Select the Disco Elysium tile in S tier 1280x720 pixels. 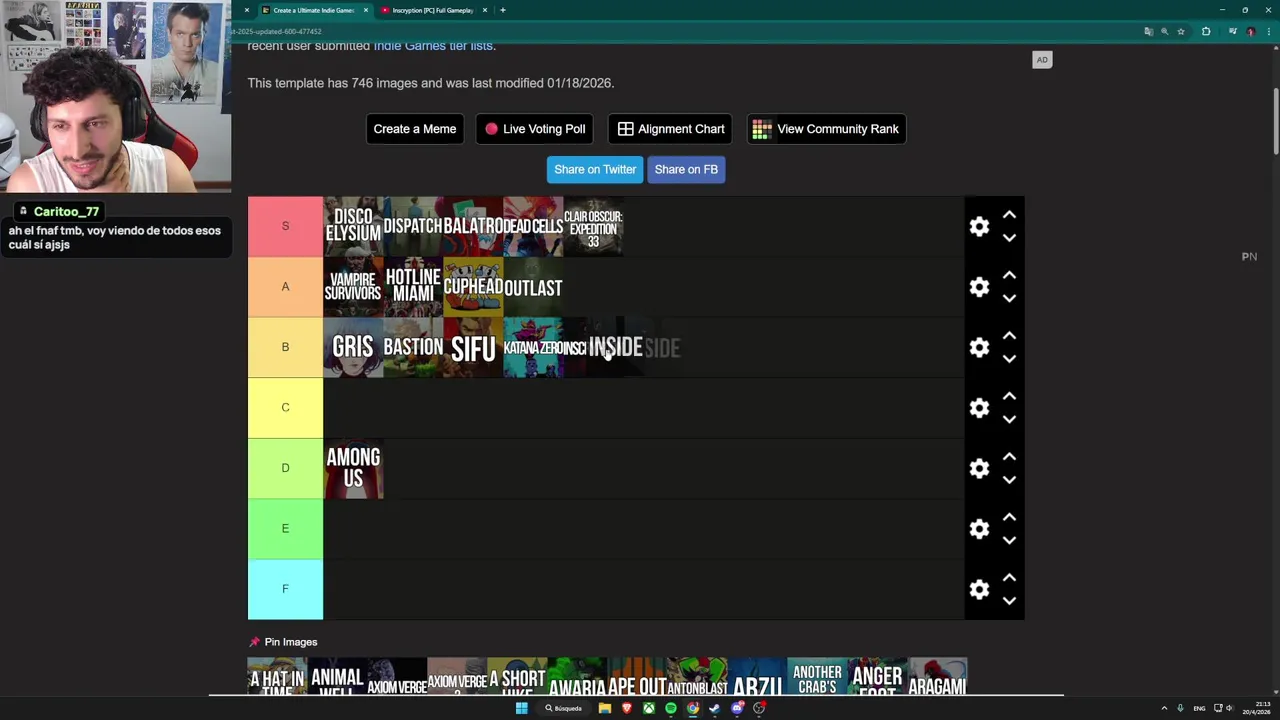point(353,226)
